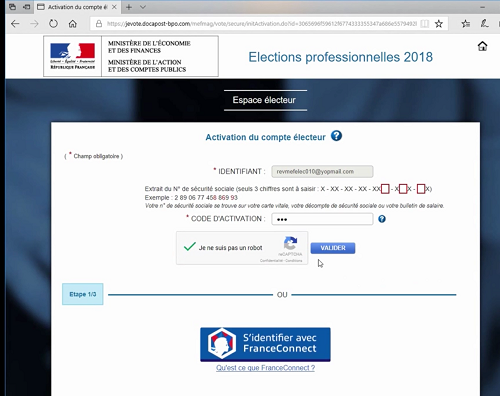Click the République Française logo

[x=73, y=56]
